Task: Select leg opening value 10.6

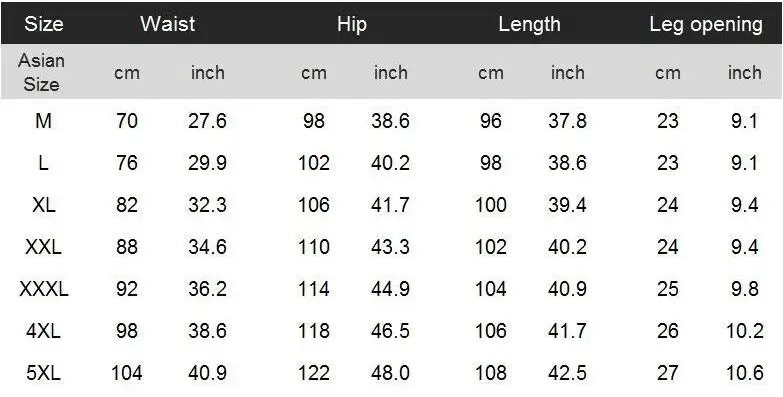Action: [744, 373]
